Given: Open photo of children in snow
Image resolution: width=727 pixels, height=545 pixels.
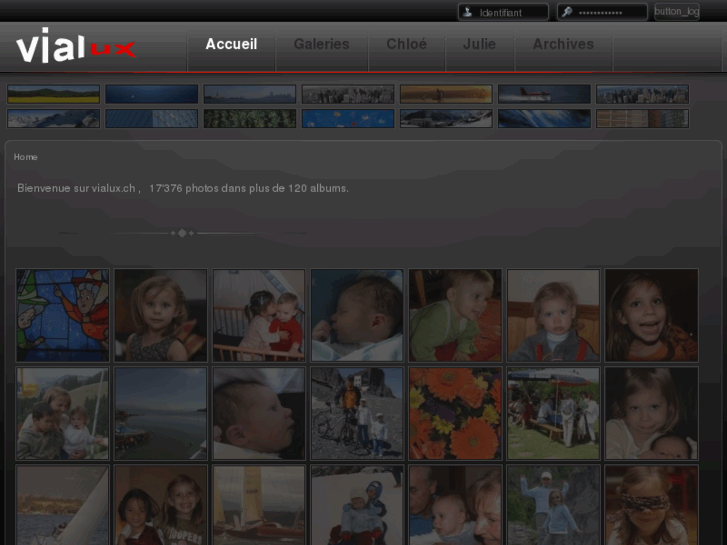Looking at the screenshot, I should pos(357,505).
